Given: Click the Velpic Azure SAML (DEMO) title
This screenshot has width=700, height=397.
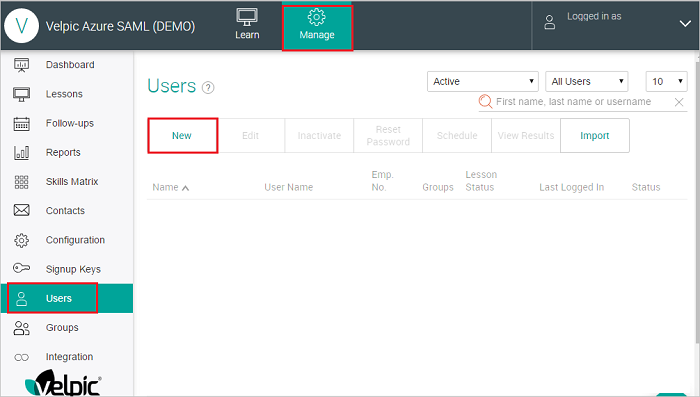Looking at the screenshot, I should coord(120,26).
